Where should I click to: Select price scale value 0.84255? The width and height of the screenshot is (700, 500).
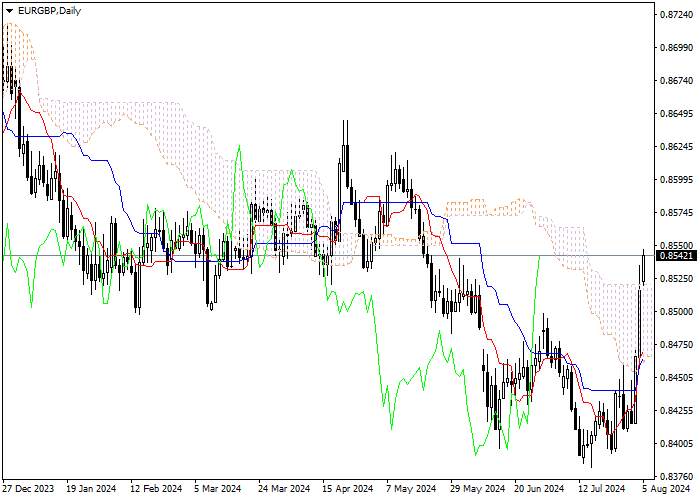(x=676, y=410)
